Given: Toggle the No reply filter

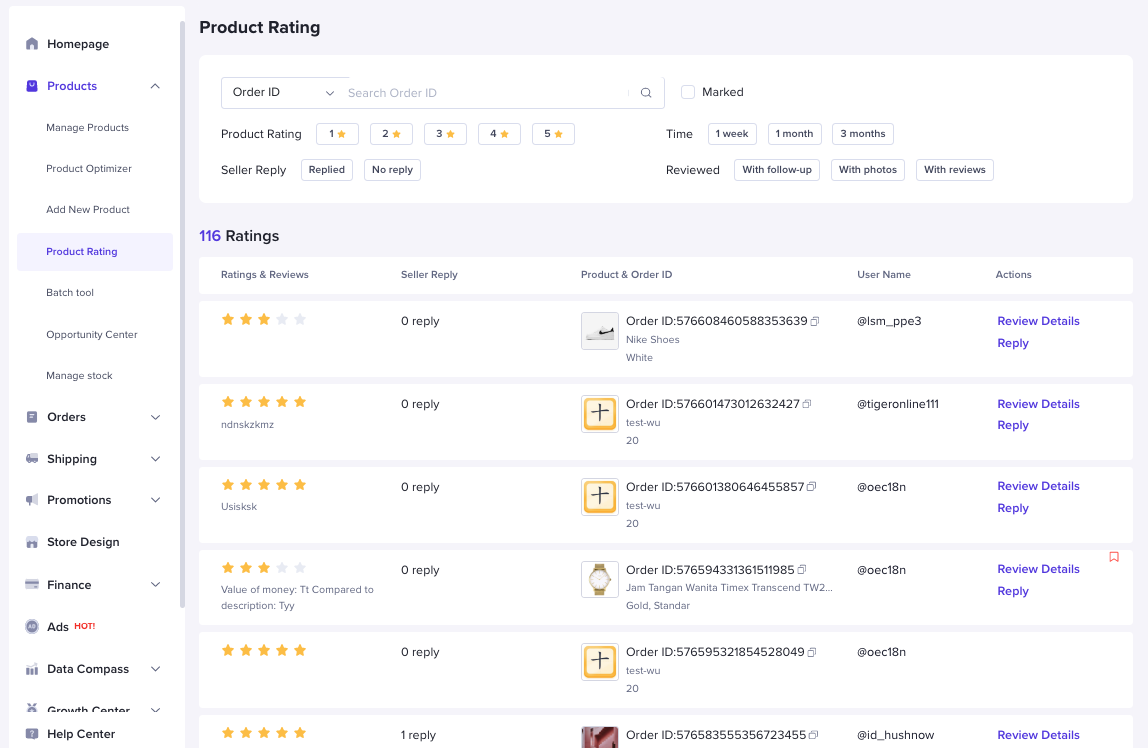Looking at the screenshot, I should 392,170.
